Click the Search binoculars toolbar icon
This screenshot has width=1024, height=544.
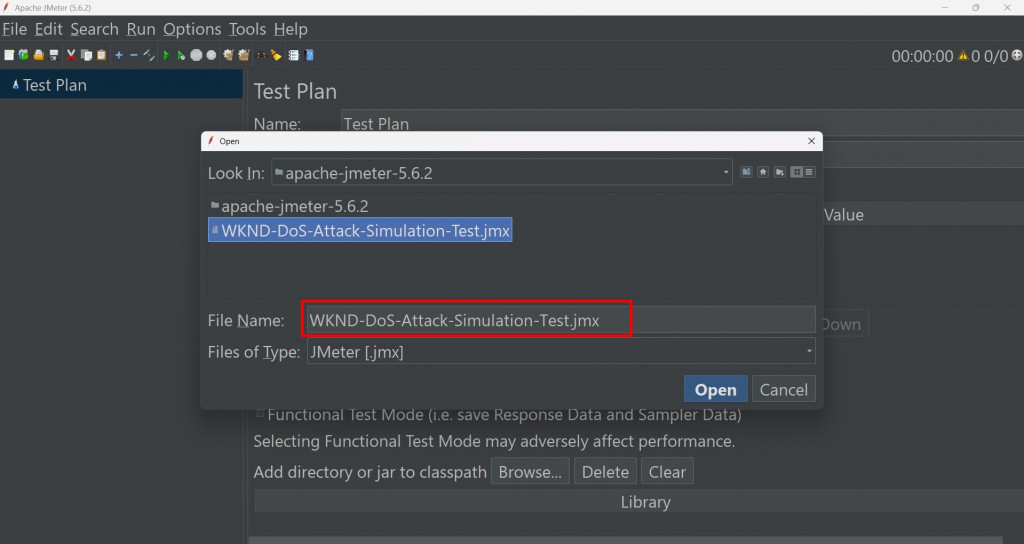pos(261,56)
